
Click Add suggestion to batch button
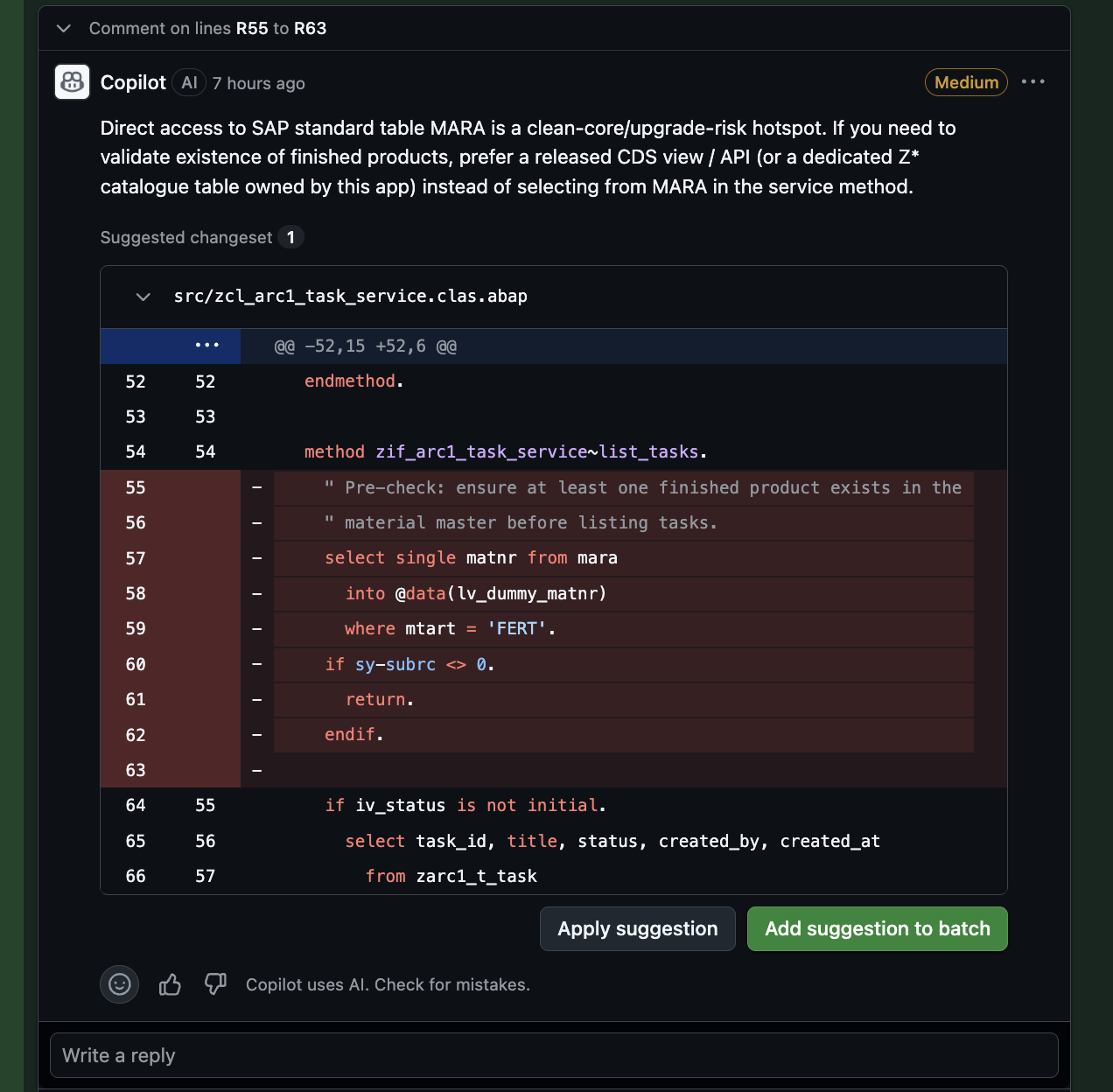pyautogui.click(x=878, y=928)
